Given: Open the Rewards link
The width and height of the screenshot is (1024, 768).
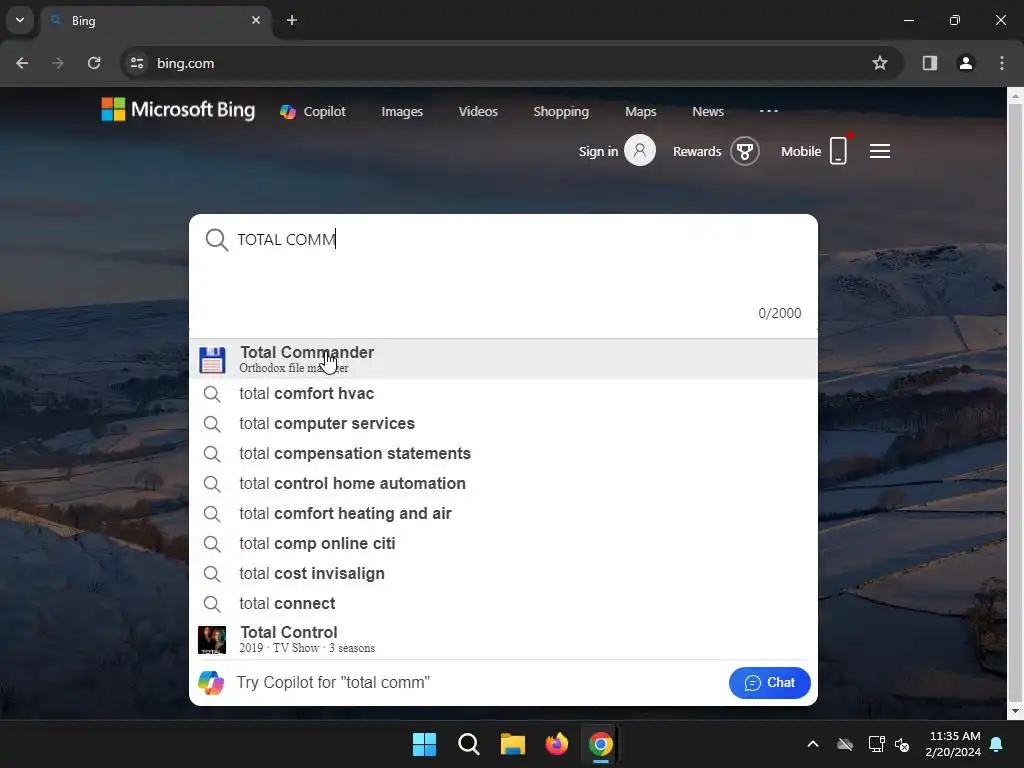Looking at the screenshot, I should (697, 152).
